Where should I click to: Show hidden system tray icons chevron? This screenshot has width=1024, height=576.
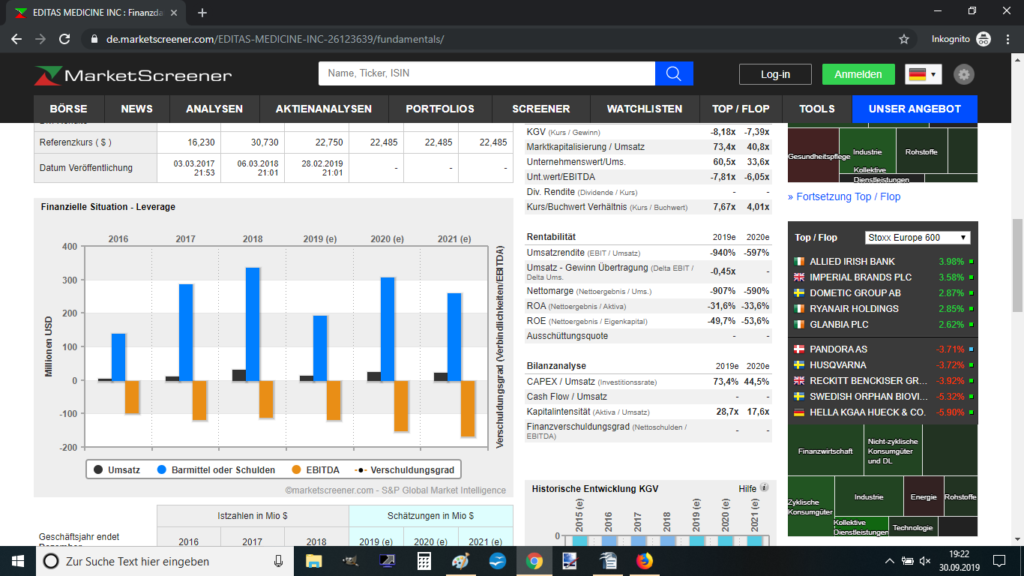(x=889, y=561)
